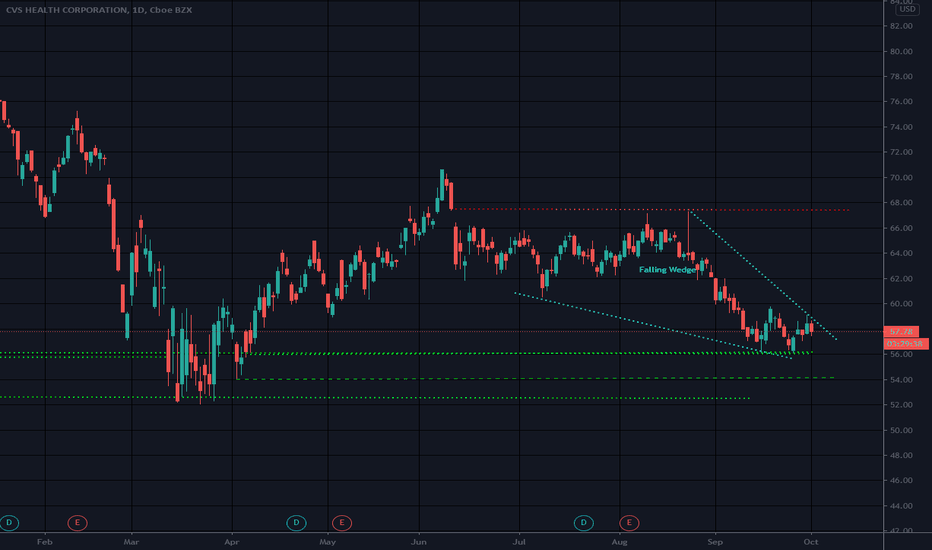Click the 50.00 price axis label

pyautogui.click(x=901, y=430)
